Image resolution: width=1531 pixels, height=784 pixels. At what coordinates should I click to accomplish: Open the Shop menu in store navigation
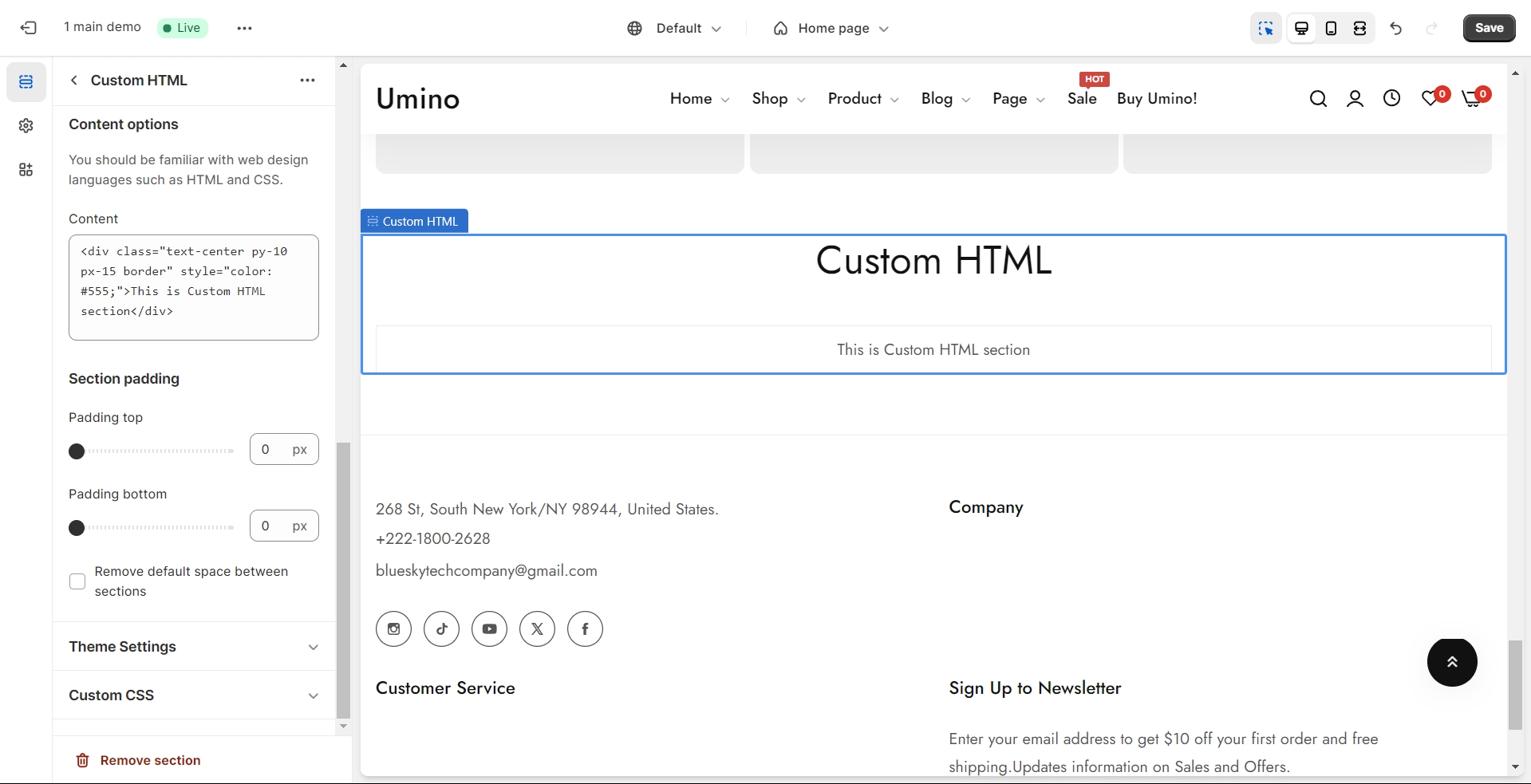click(778, 99)
